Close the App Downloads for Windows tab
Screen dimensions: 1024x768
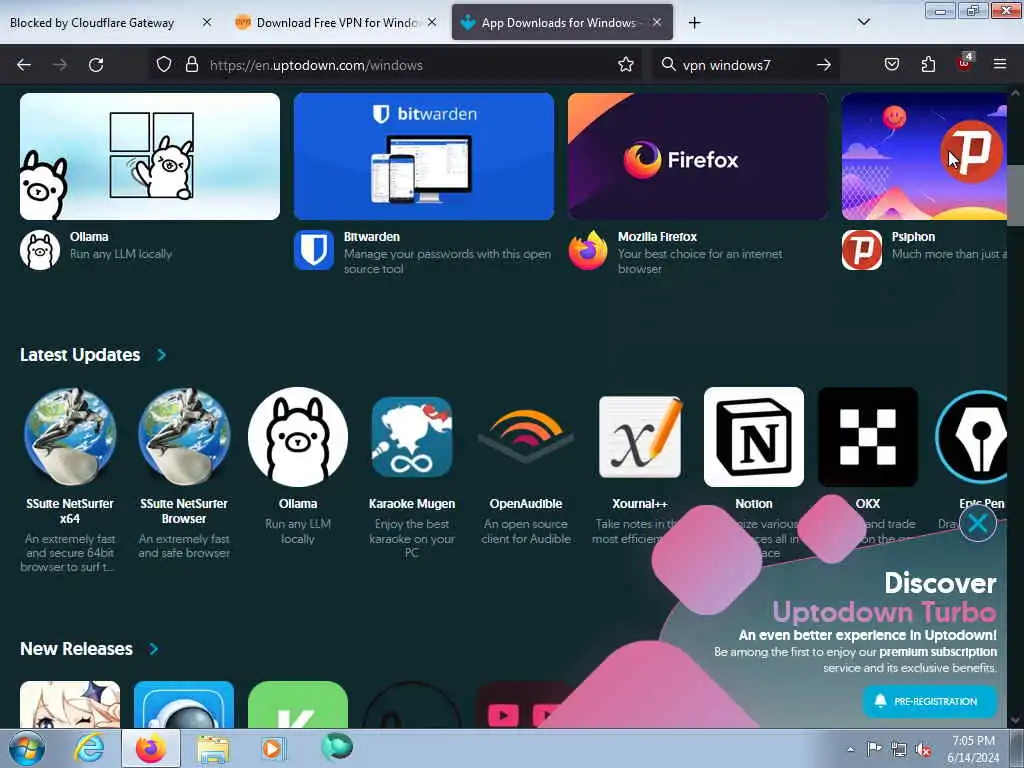[x=657, y=23]
